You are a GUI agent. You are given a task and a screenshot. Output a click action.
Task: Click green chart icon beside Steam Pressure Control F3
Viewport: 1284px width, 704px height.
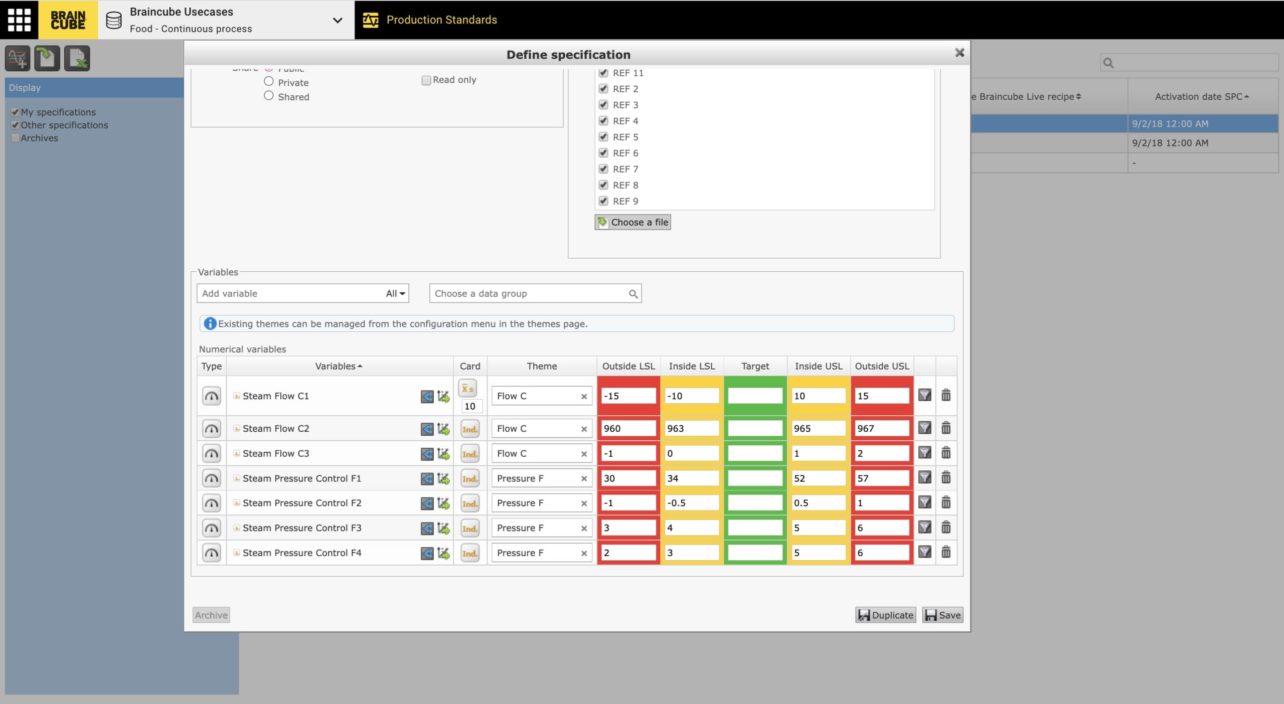click(443, 528)
